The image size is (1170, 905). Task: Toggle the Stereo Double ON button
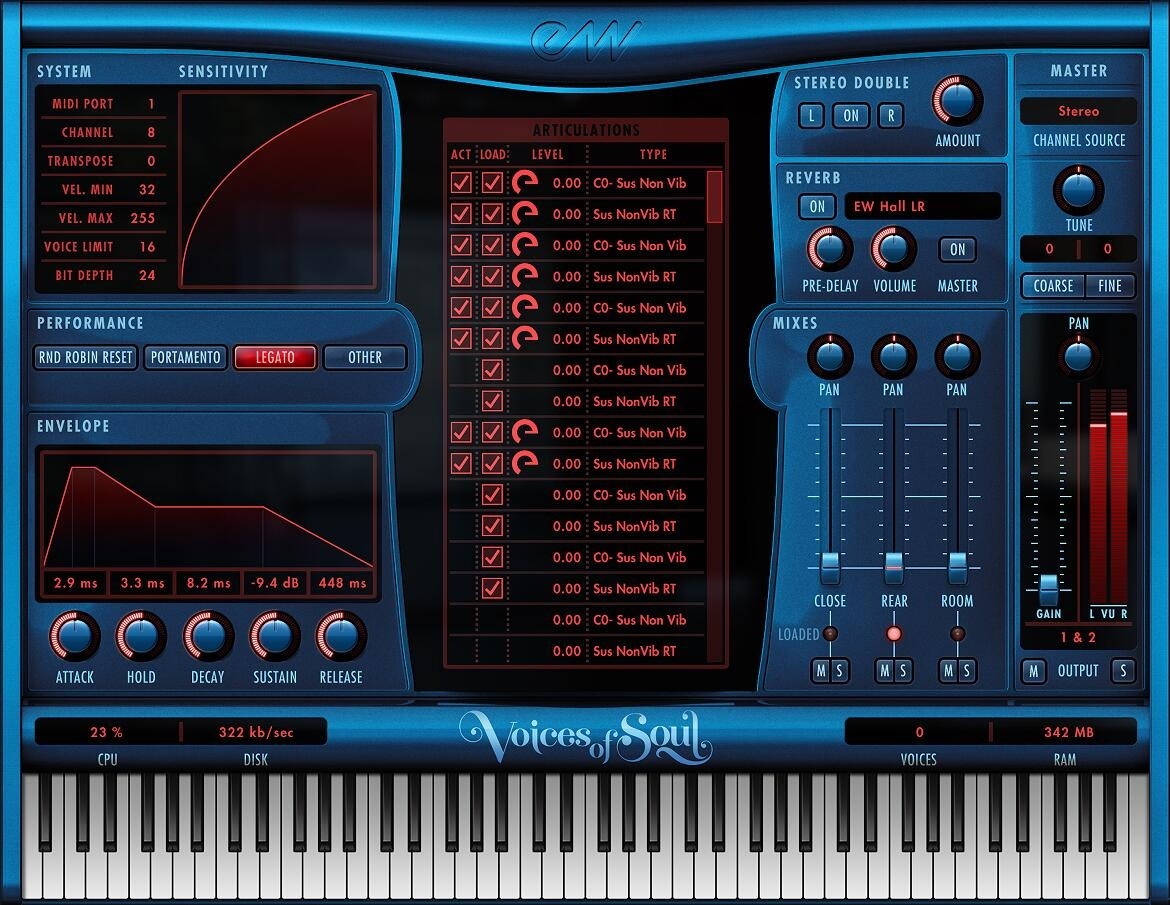pos(851,116)
